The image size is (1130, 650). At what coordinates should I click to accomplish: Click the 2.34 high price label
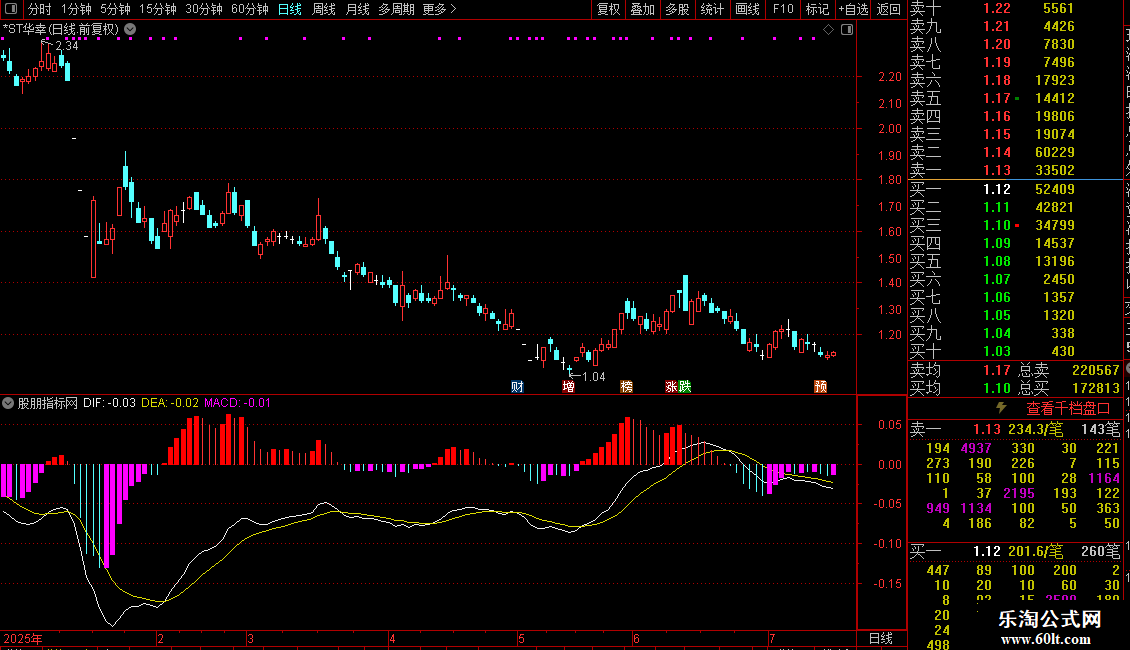tap(66, 45)
